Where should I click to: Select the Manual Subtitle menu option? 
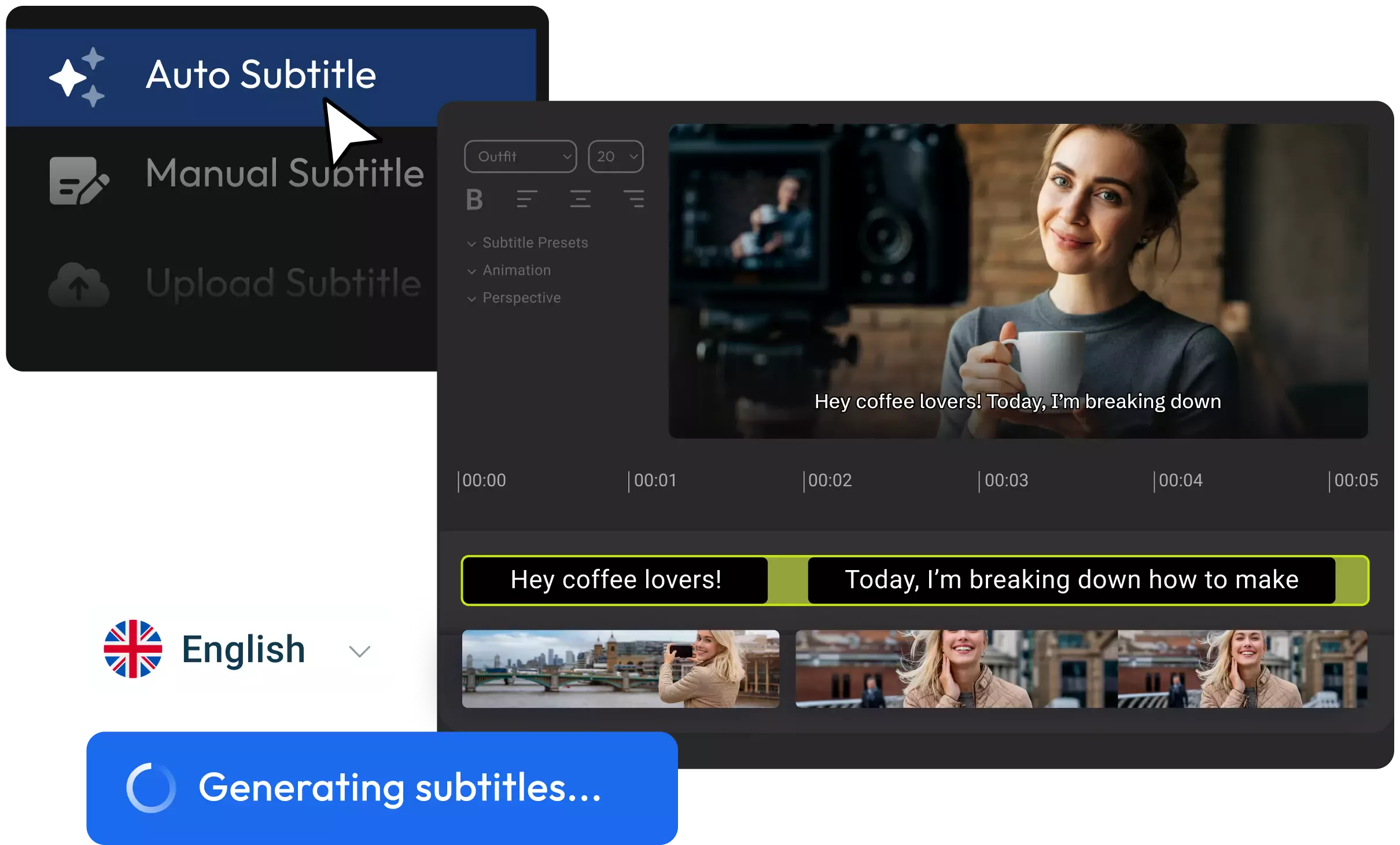(285, 173)
